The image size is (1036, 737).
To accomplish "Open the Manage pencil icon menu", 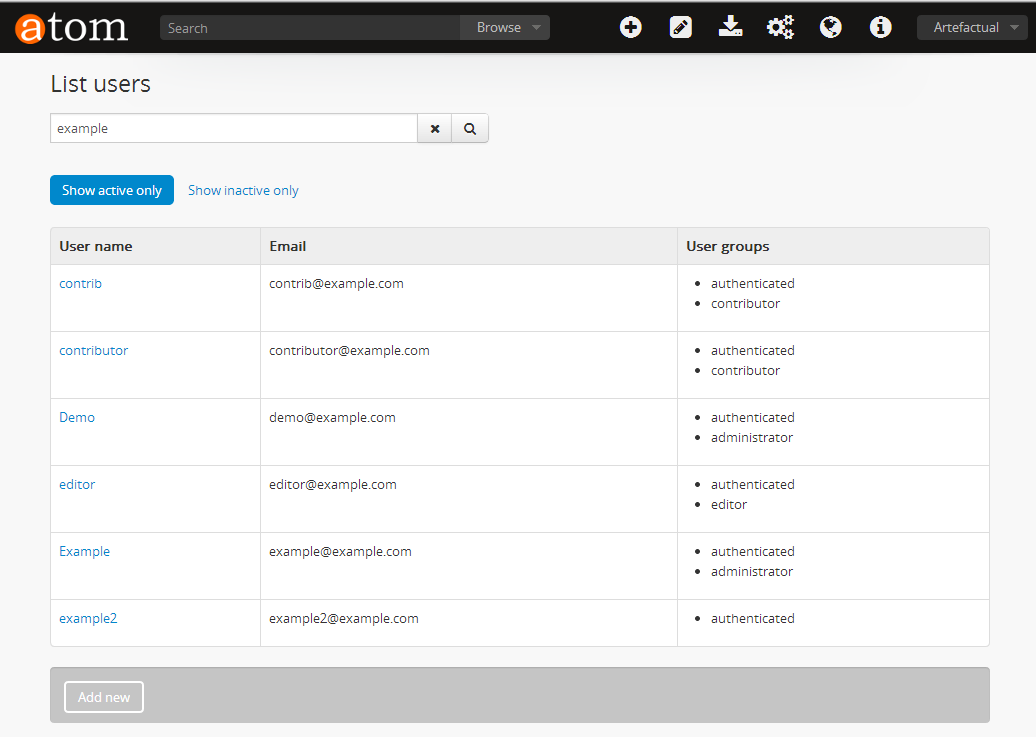I will (x=681, y=28).
